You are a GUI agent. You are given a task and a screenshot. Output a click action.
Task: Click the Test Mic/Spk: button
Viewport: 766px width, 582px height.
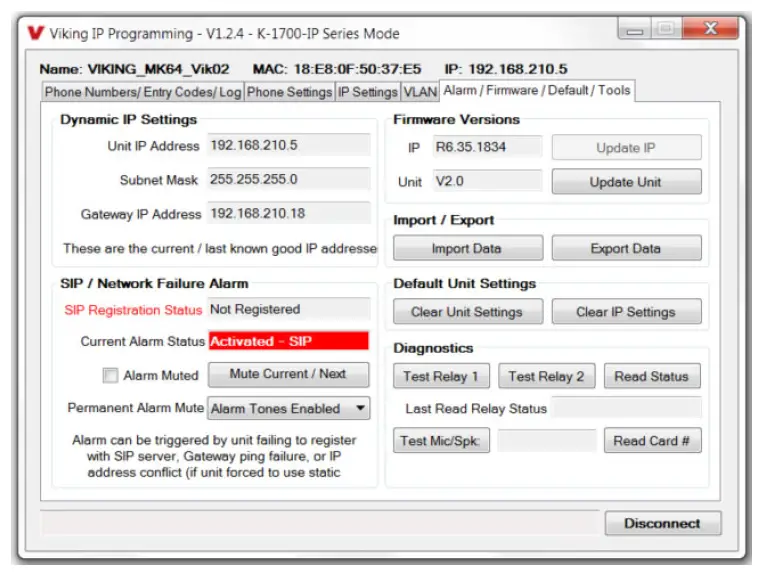click(441, 441)
